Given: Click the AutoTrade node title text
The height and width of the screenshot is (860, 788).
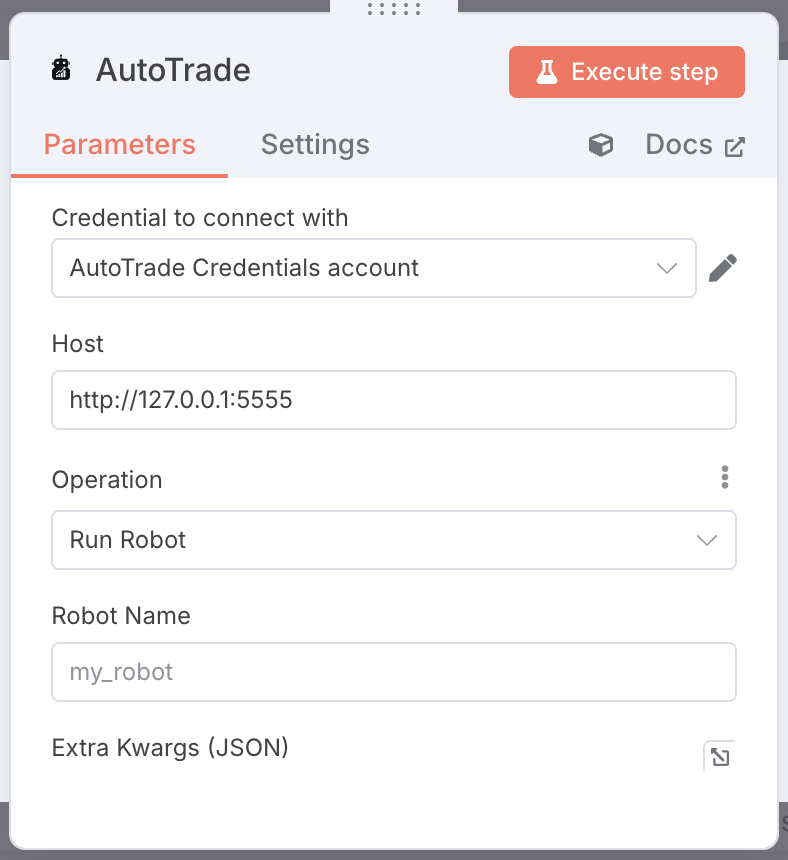Looking at the screenshot, I should click(173, 71).
